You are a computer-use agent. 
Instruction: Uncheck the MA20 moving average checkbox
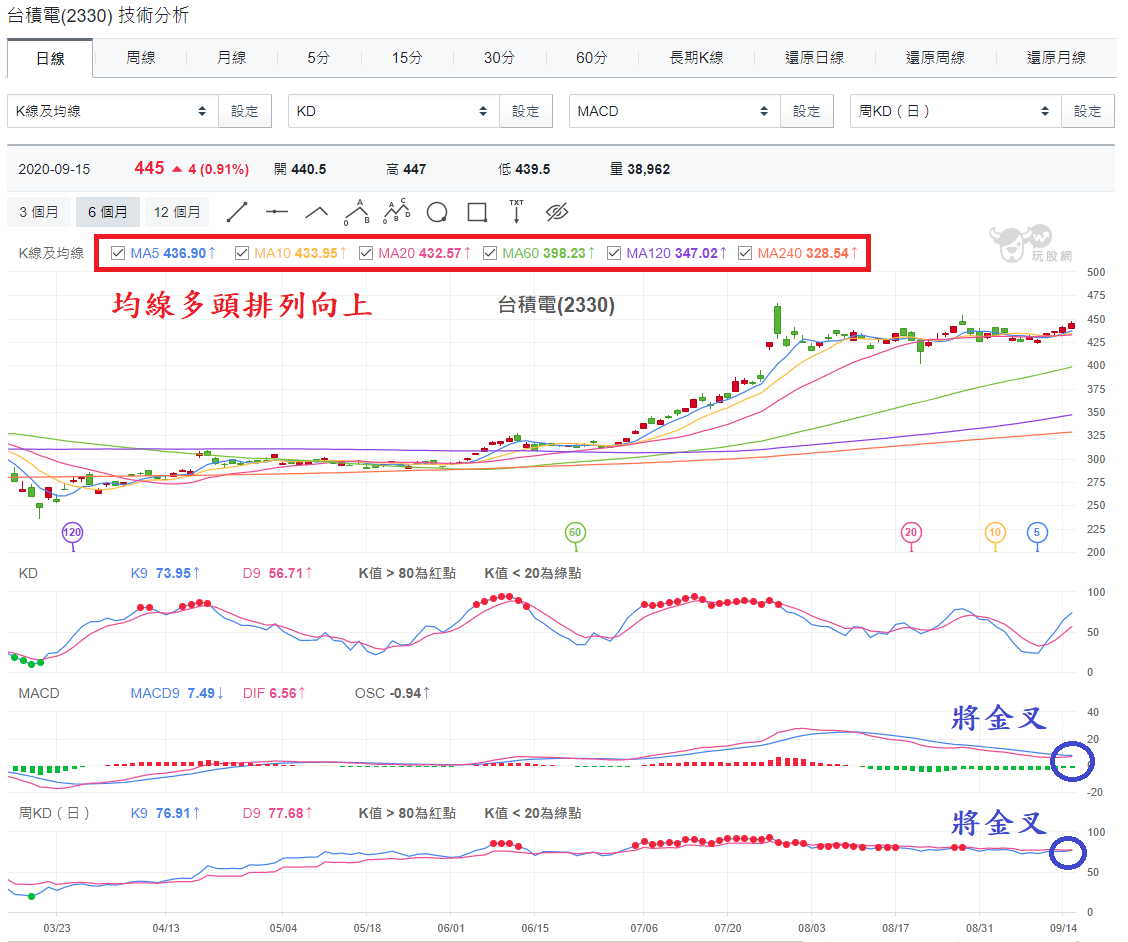coord(366,253)
